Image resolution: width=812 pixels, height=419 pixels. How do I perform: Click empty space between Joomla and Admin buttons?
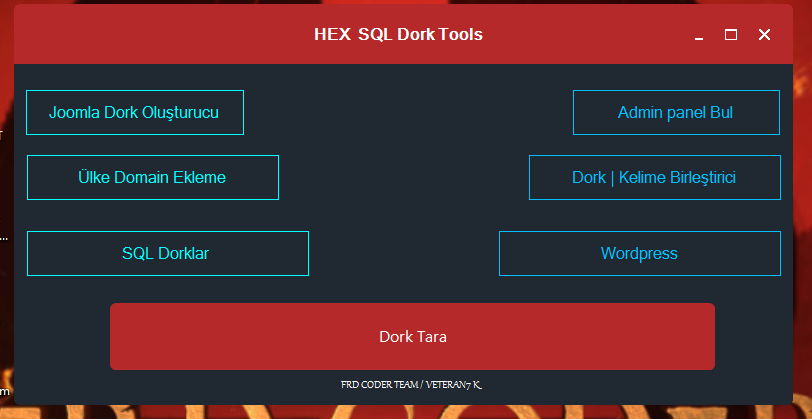[x=407, y=112]
